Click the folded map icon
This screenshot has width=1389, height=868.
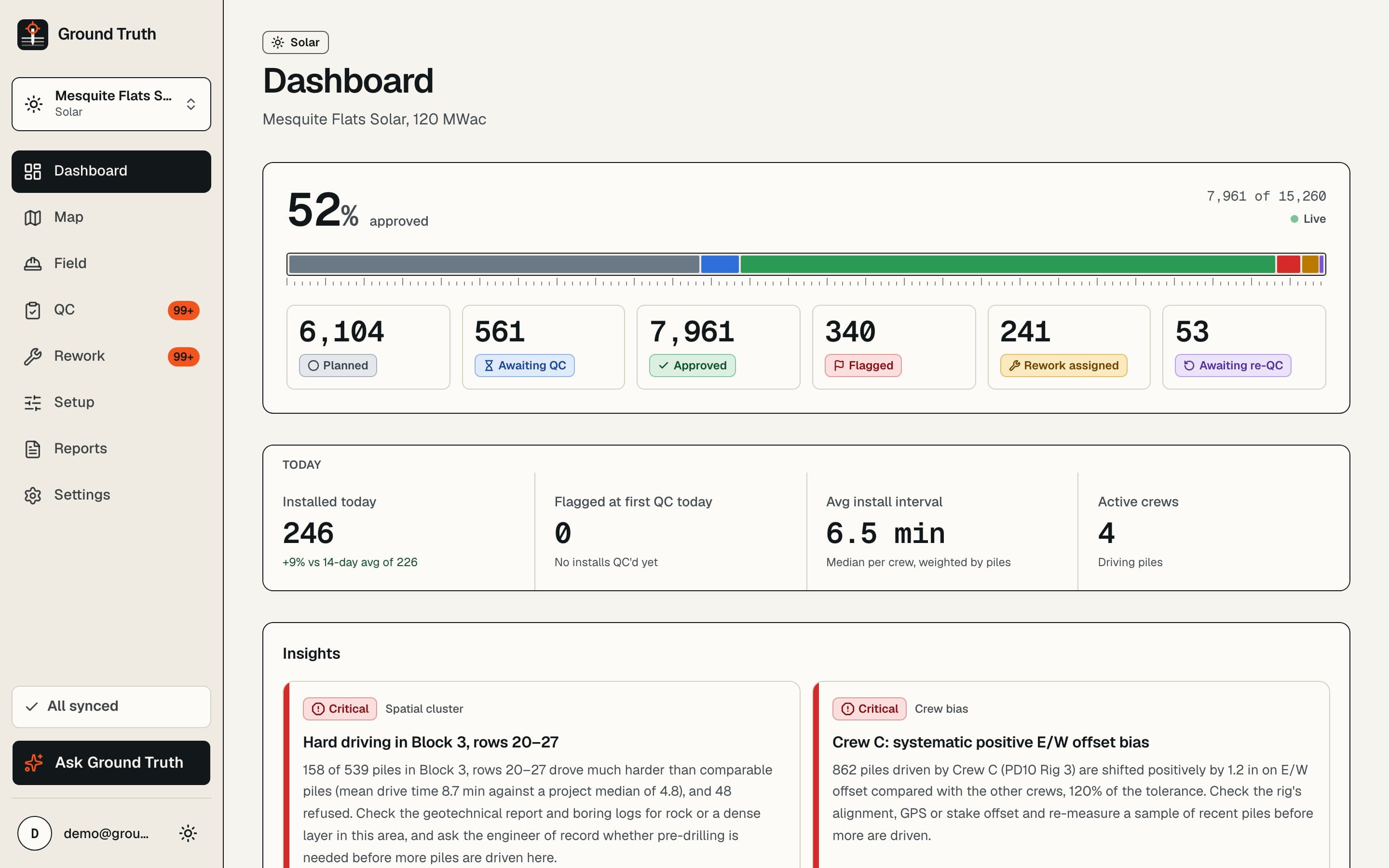pos(33,217)
